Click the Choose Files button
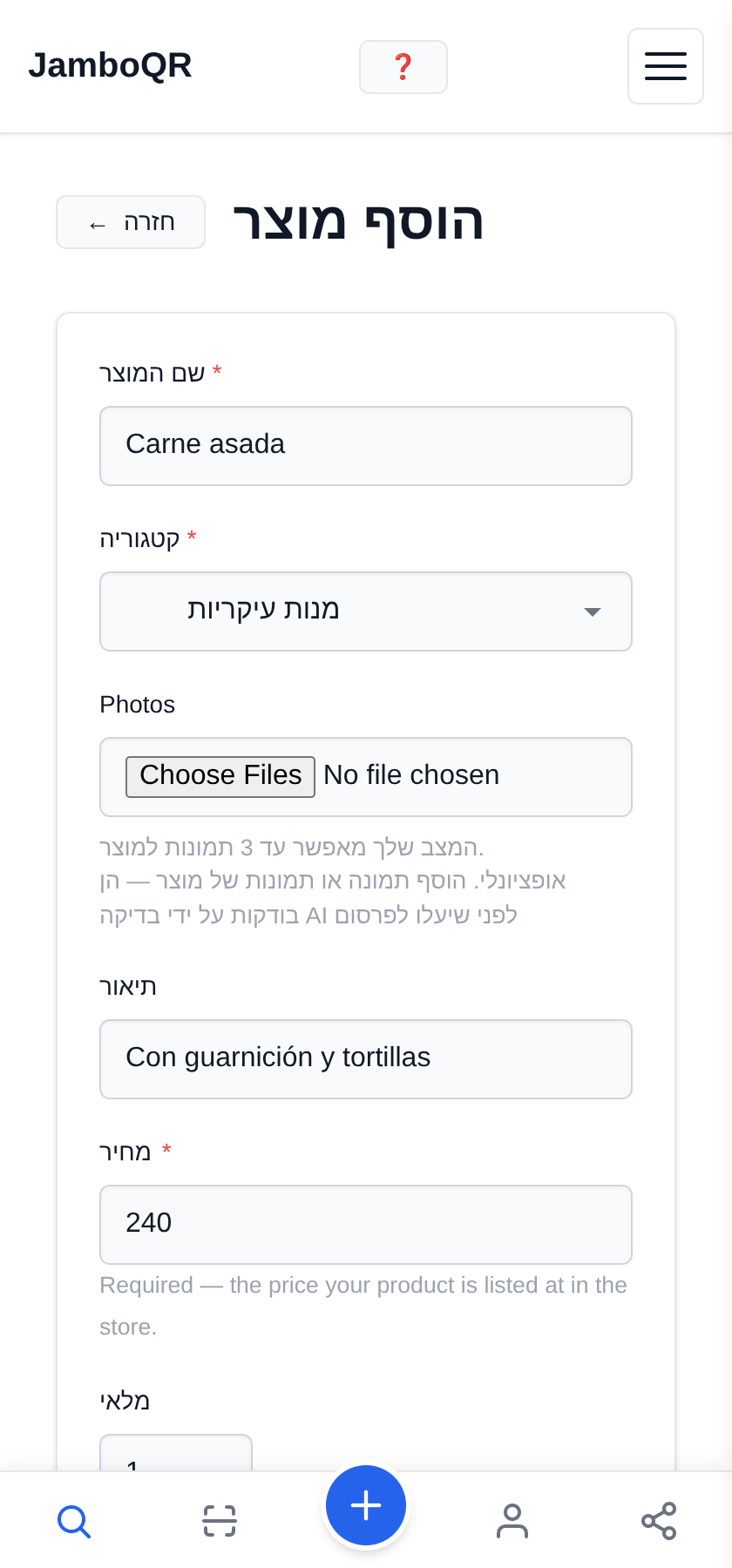732x1568 pixels. tap(220, 776)
